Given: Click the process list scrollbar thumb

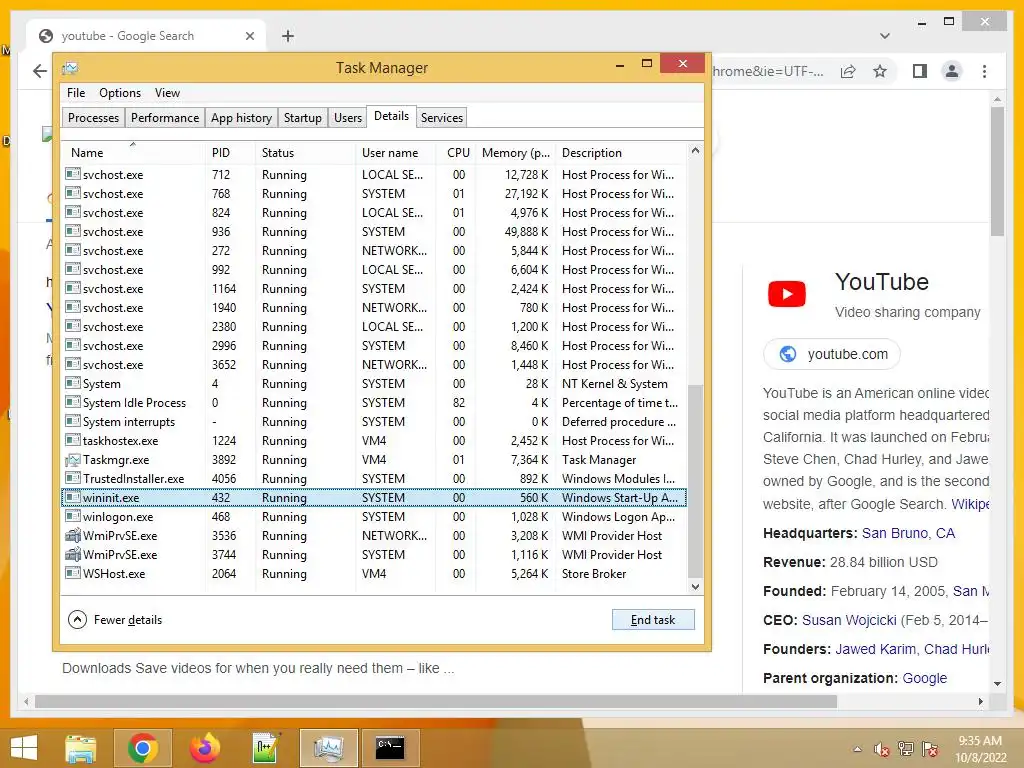Looking at the screenshot, I should point(696,481).
